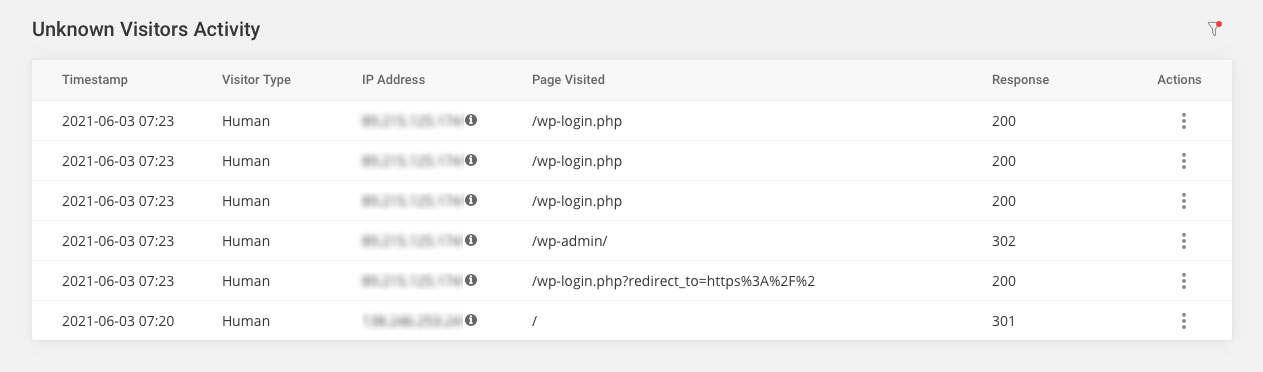Click the 301 response code cell
Viewport: 1263px width, 372px height.
click(1004, 321)
